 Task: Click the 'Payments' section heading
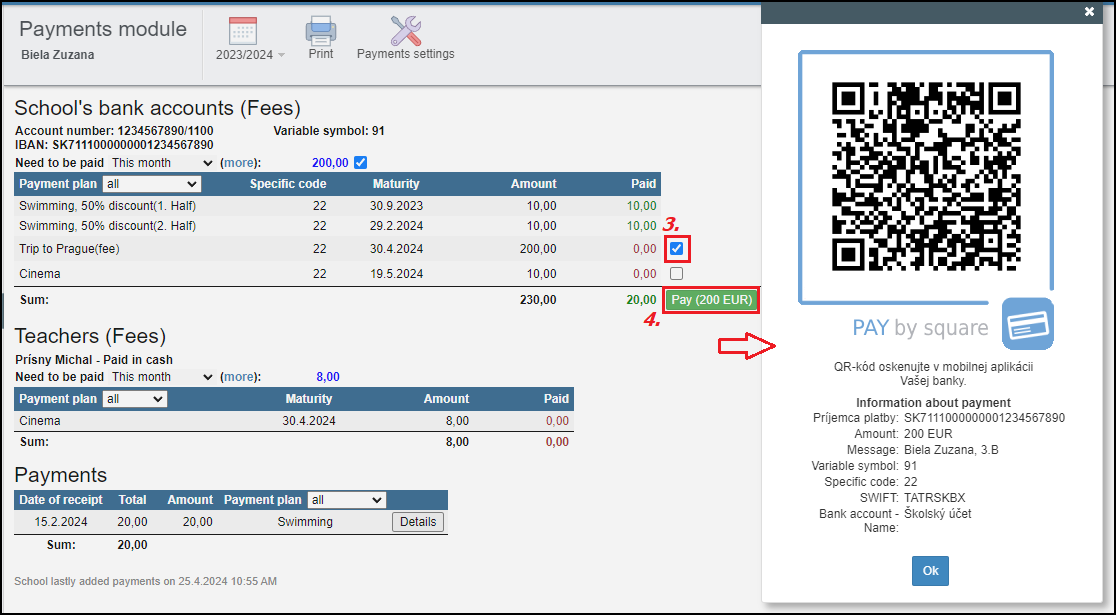60,475
